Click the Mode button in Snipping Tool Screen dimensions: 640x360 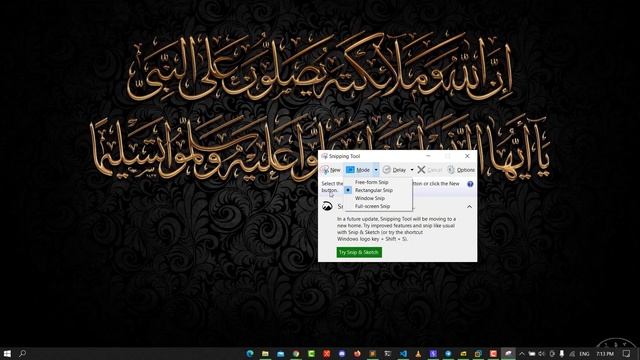tap(358, 170)
